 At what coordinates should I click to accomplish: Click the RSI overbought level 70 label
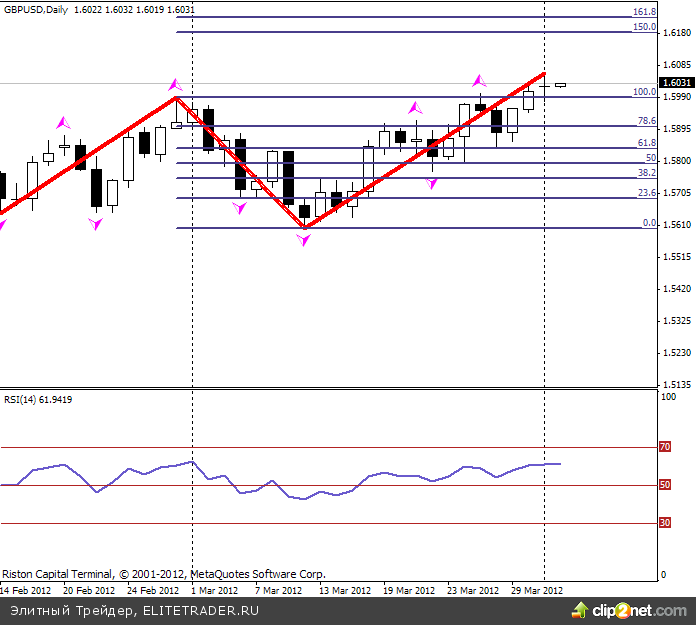point(664,448)
